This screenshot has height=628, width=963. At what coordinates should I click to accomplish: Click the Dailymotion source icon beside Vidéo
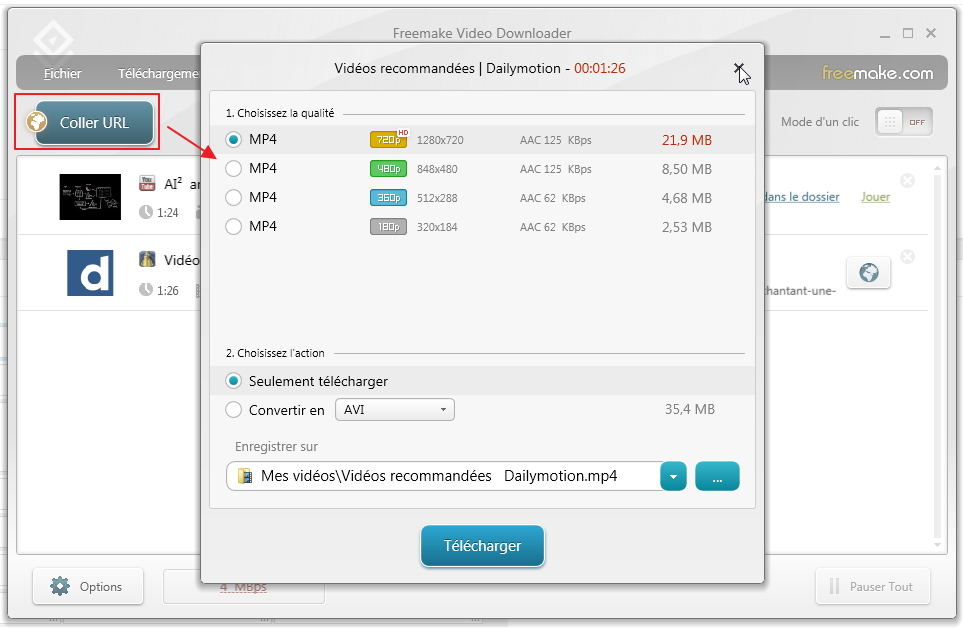point(147,259)
